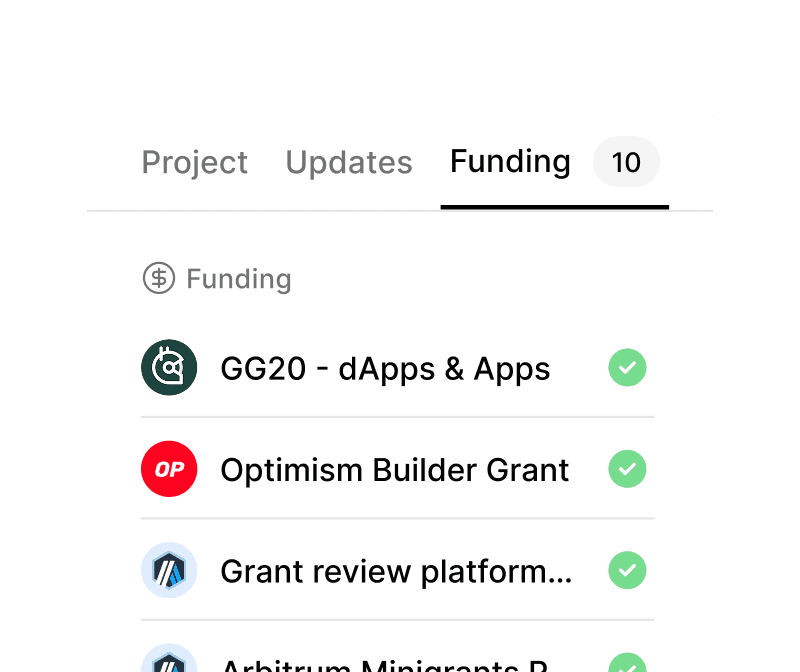Expand the truncated Grant review platform entry
Screen dimensions: 800x672
click(395, 571)
